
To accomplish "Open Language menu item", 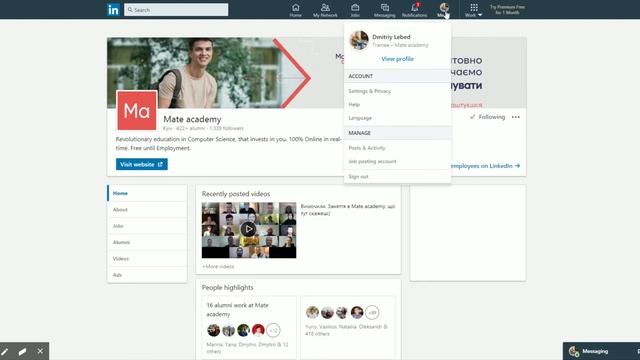I will click(360, 118).
